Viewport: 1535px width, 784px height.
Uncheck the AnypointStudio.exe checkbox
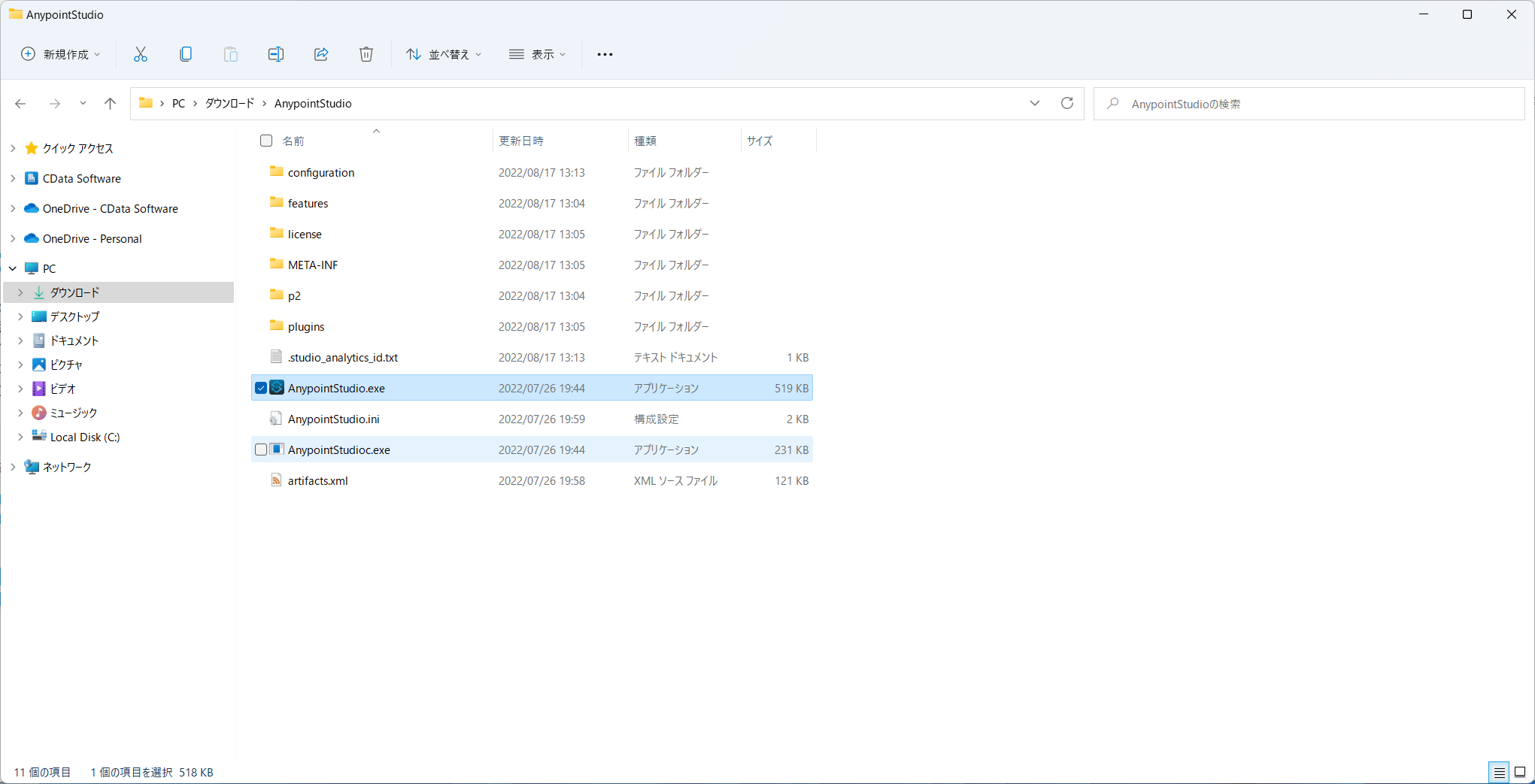[261, 388]
